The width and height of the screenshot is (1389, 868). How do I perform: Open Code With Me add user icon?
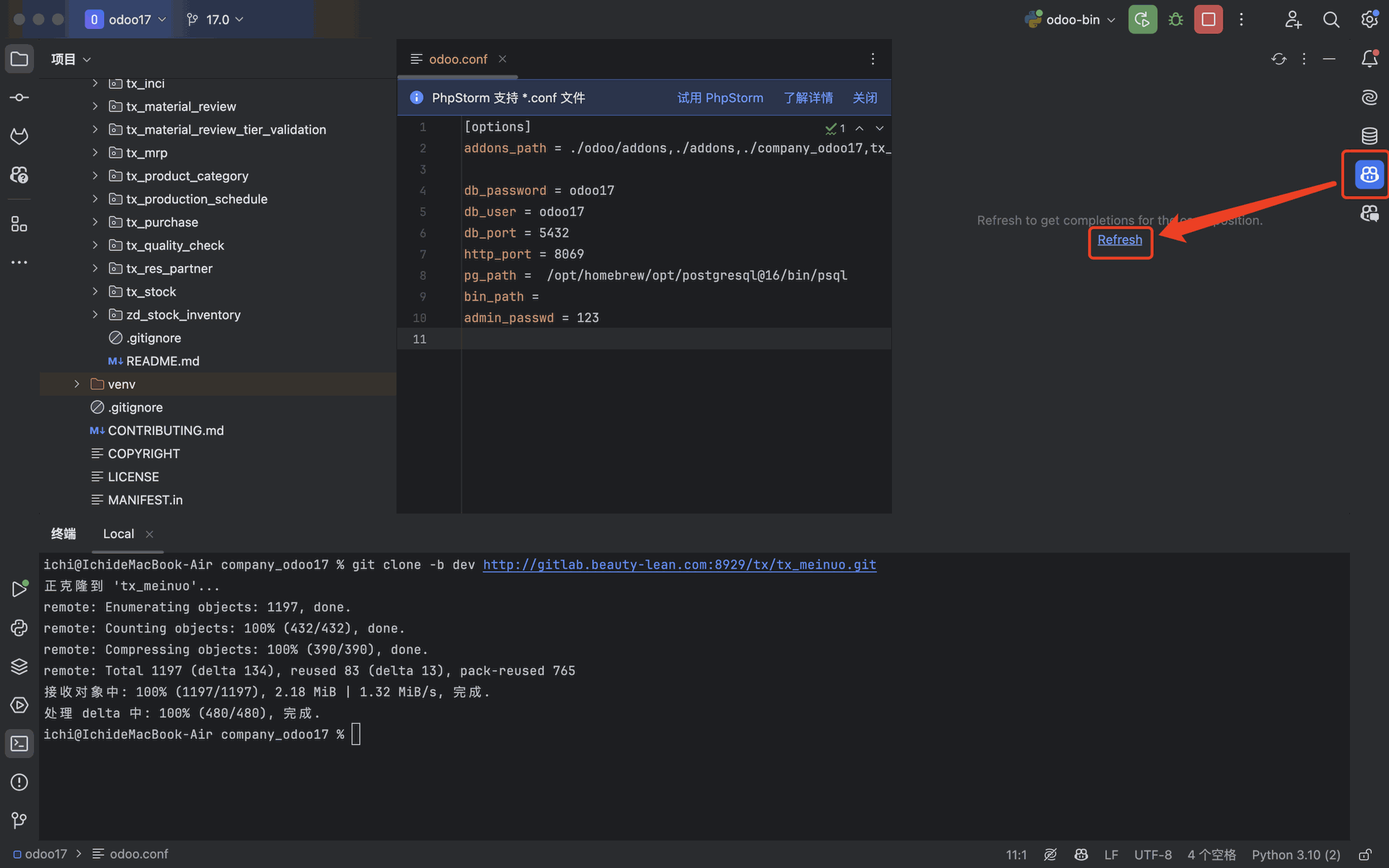(x=1293, y=20)
